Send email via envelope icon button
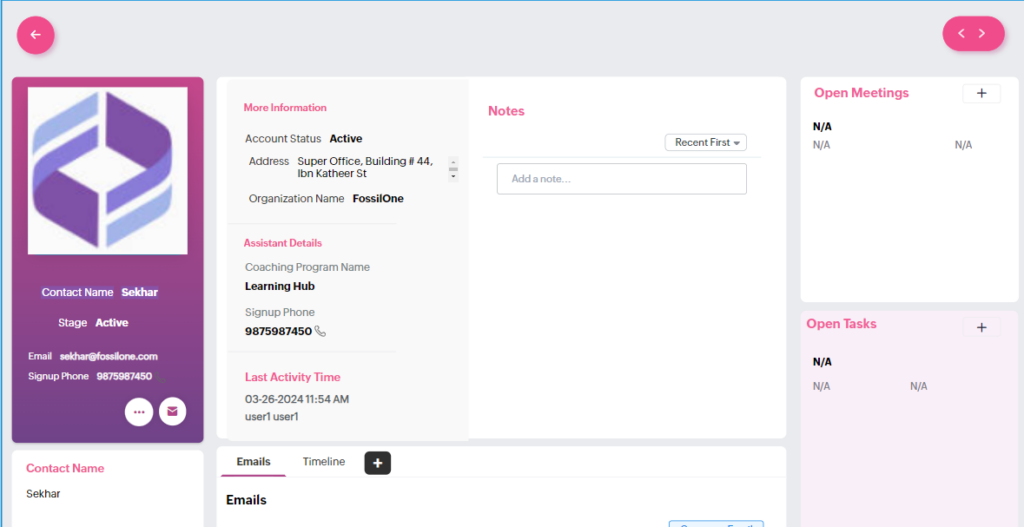Image resolution: width=1024 pixels, height=527 pixels. (172, 412)
